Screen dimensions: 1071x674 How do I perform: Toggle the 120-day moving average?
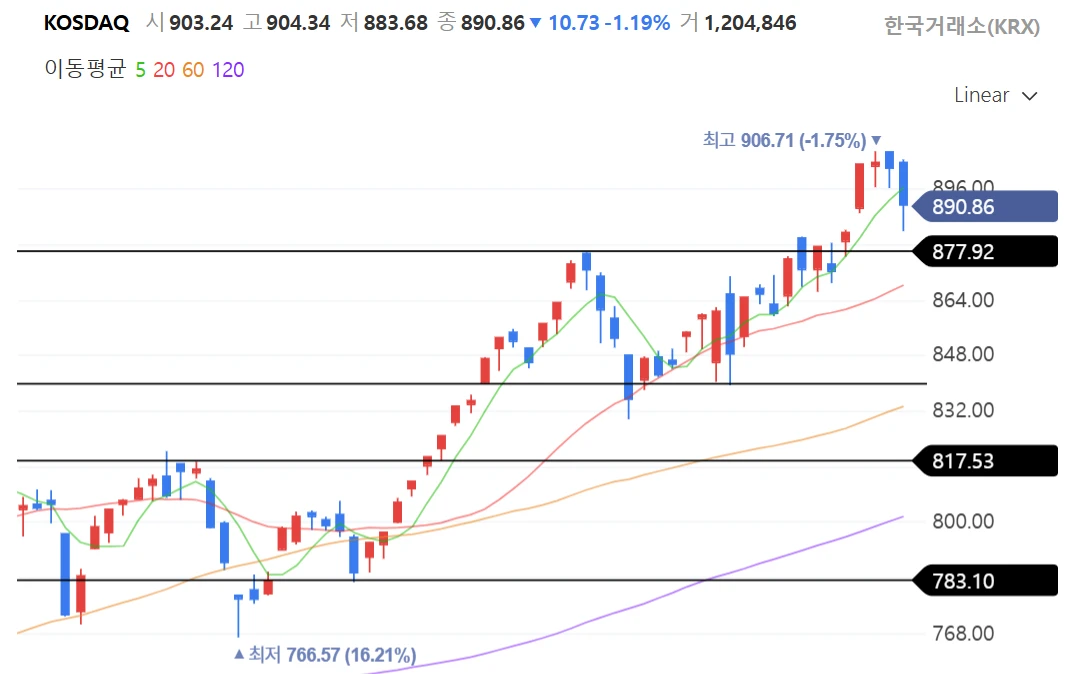coord(228,69)
